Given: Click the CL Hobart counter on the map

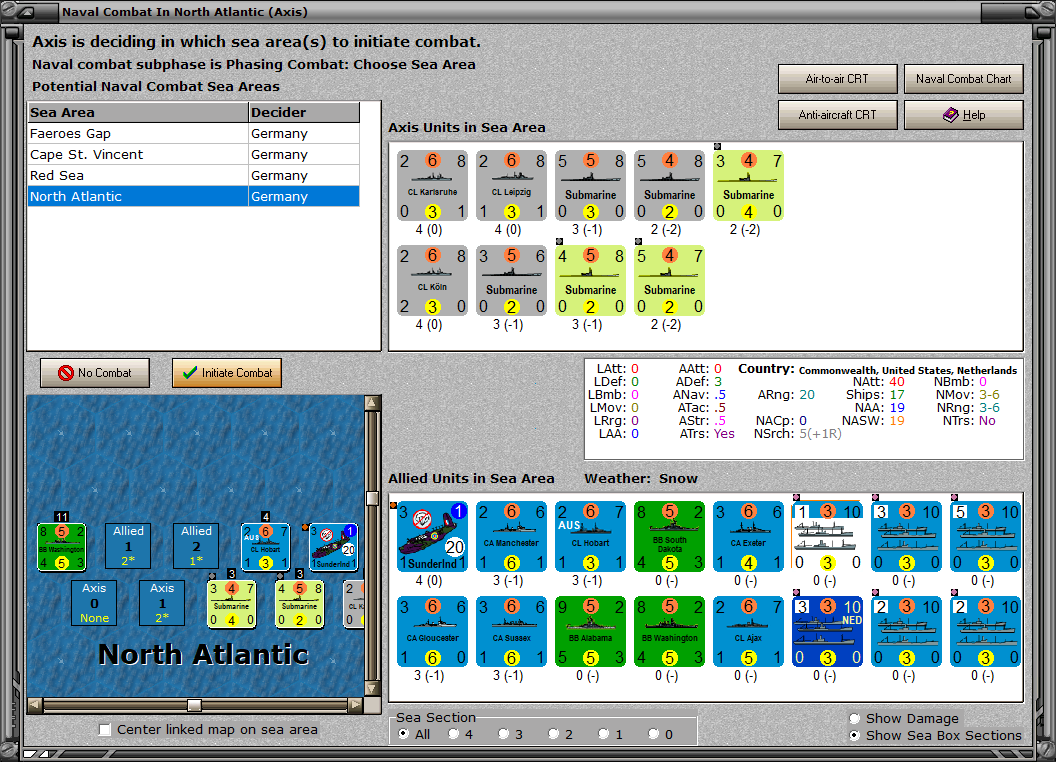Looking at the screenshot, I should coord(265,547).
